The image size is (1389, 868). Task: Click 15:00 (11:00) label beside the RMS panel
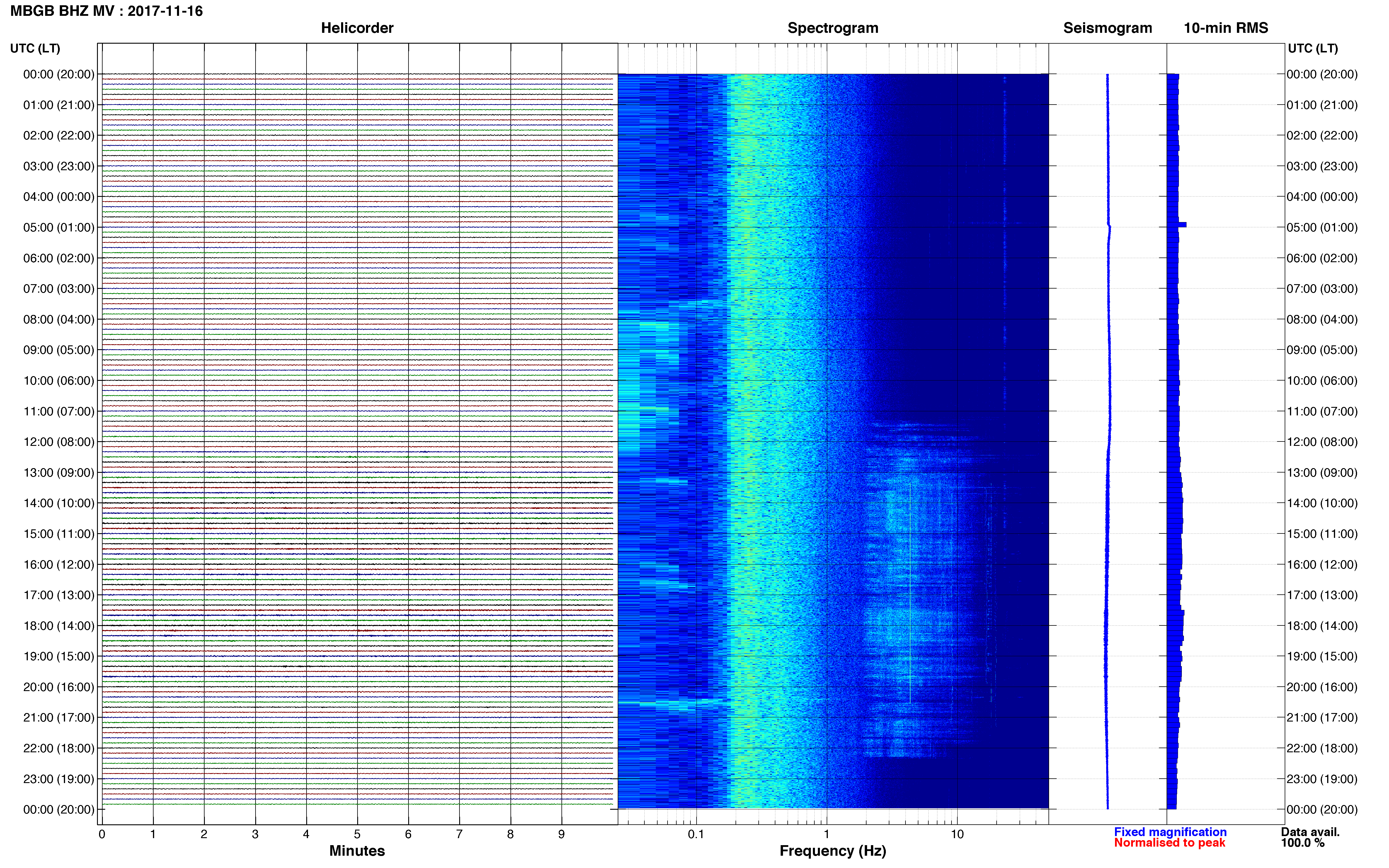(1322, 534)
